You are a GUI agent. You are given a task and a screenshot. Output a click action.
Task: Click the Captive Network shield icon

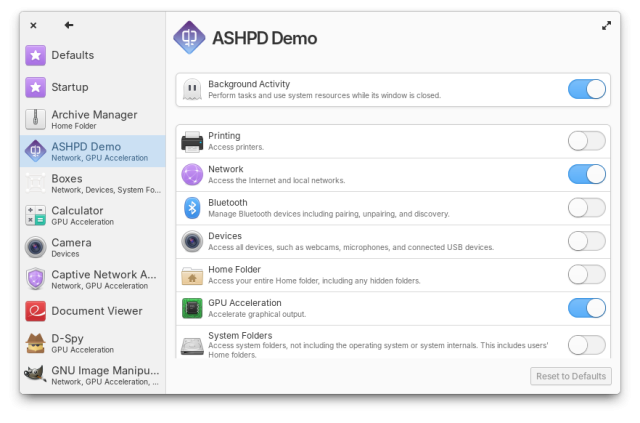tap(36, 279)
